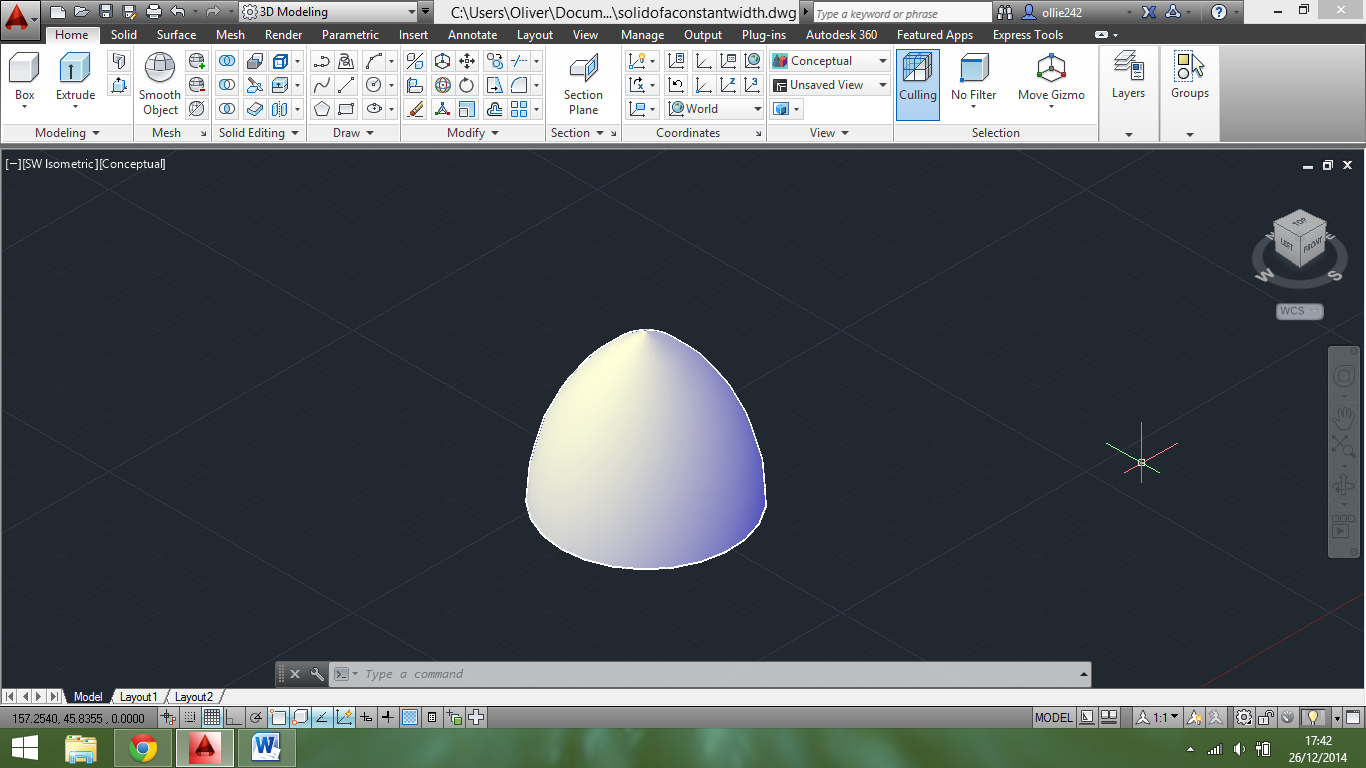Image resolution: width=1366 pixels, height=768 pixels.
Task: Click the annotation scale 1:1 button
Action: (x=1158, y=717)
